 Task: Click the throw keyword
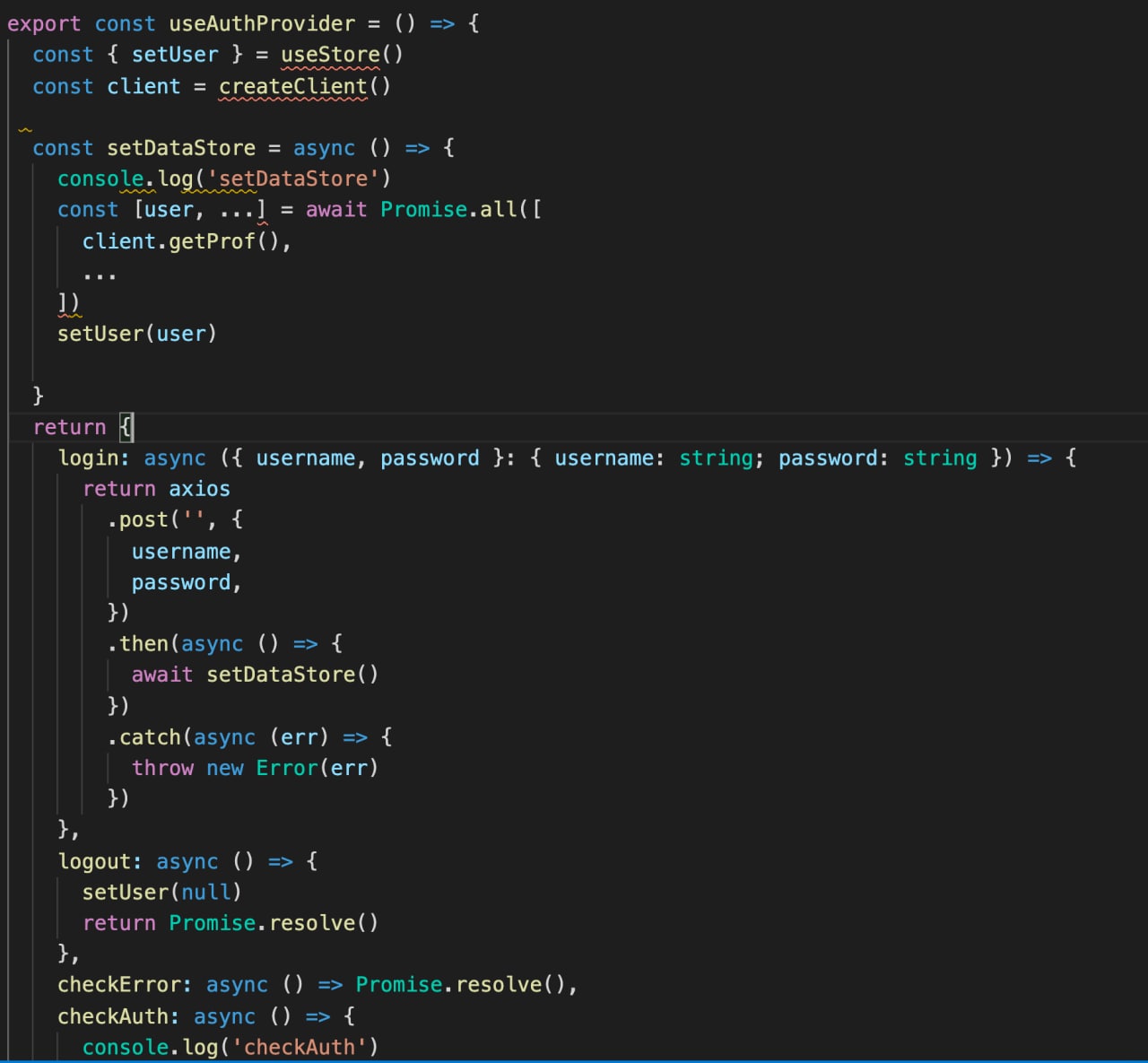[x=162, y=768]
